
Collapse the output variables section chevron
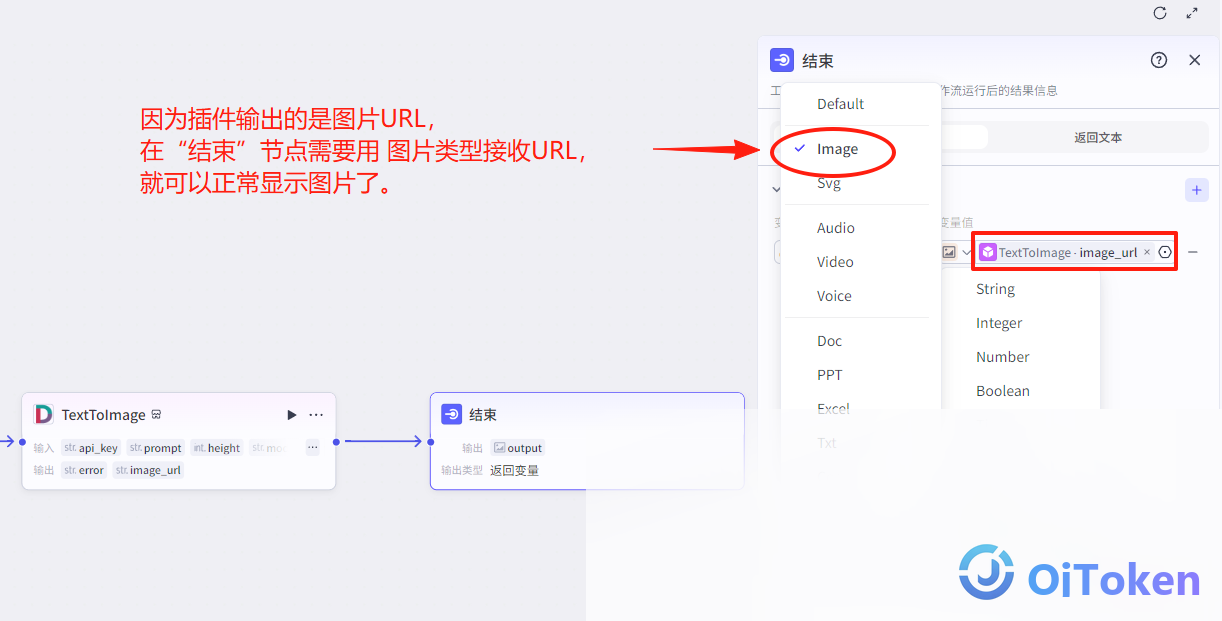click(776, 189)
